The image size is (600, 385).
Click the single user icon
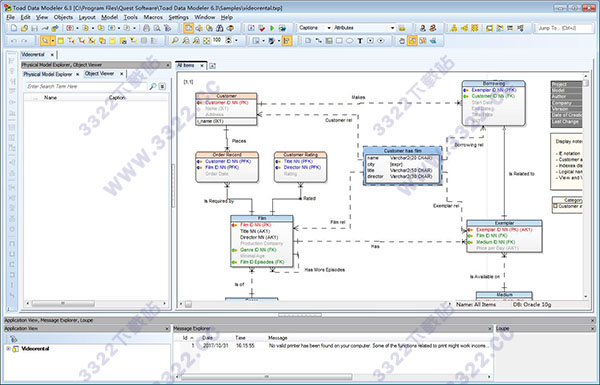pyautogui.click(x=423, y=28)
